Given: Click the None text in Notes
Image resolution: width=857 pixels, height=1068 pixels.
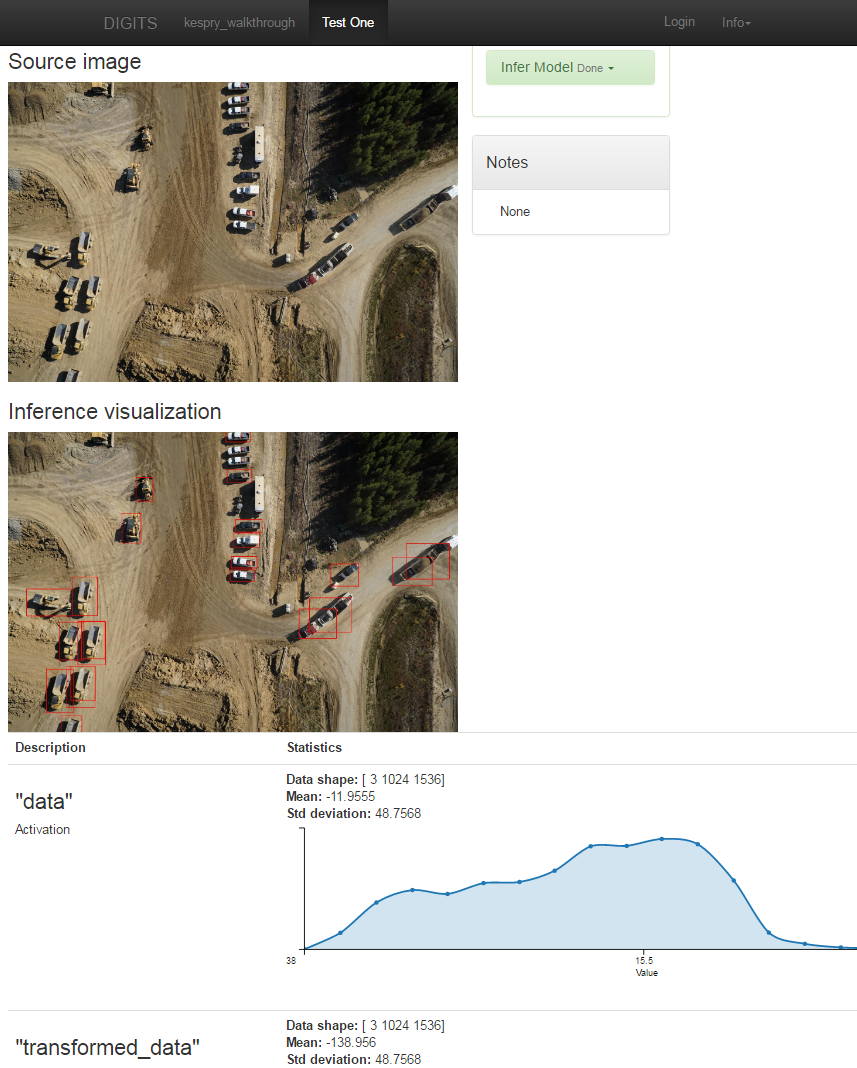Looking at the screenshot, I should 515,212.
